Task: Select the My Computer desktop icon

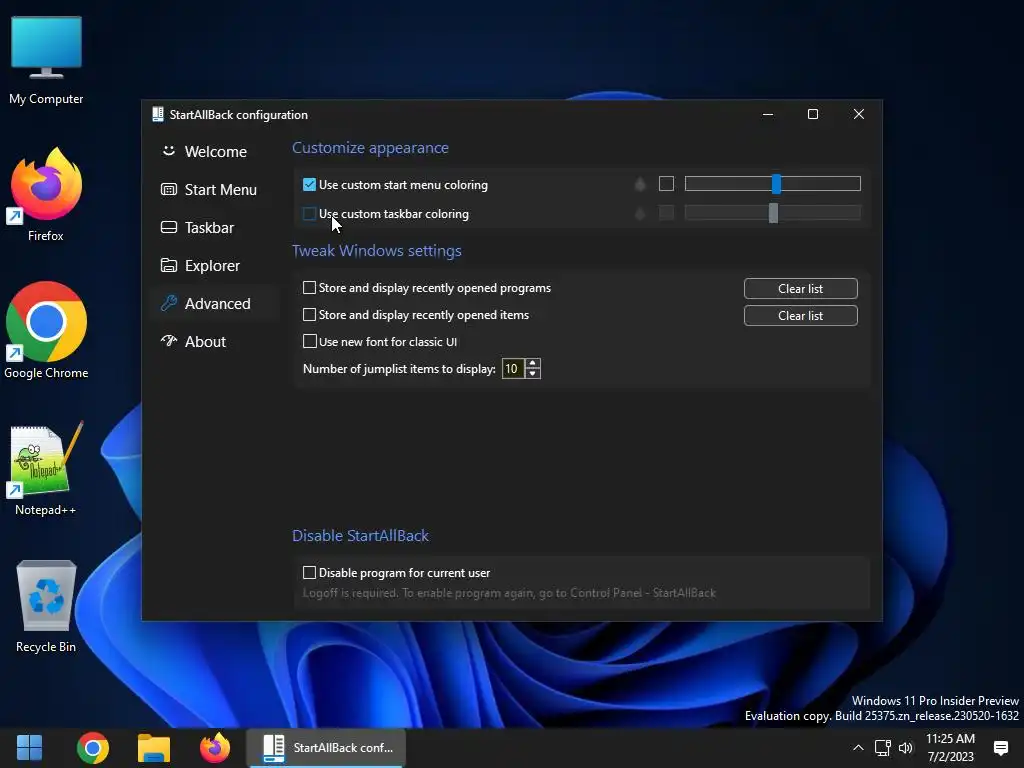Action: point(46,60)
